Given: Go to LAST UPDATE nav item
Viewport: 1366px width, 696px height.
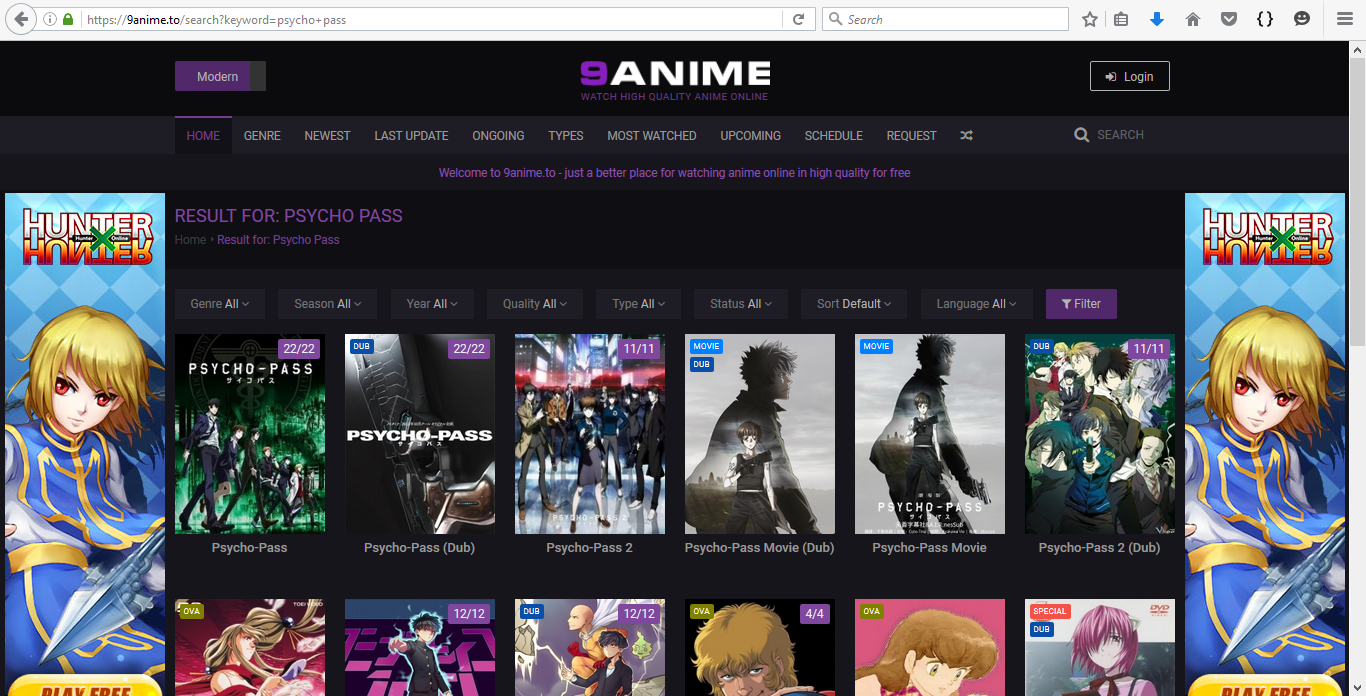Looking at the screenshot, I should click(x=411, y=135).
